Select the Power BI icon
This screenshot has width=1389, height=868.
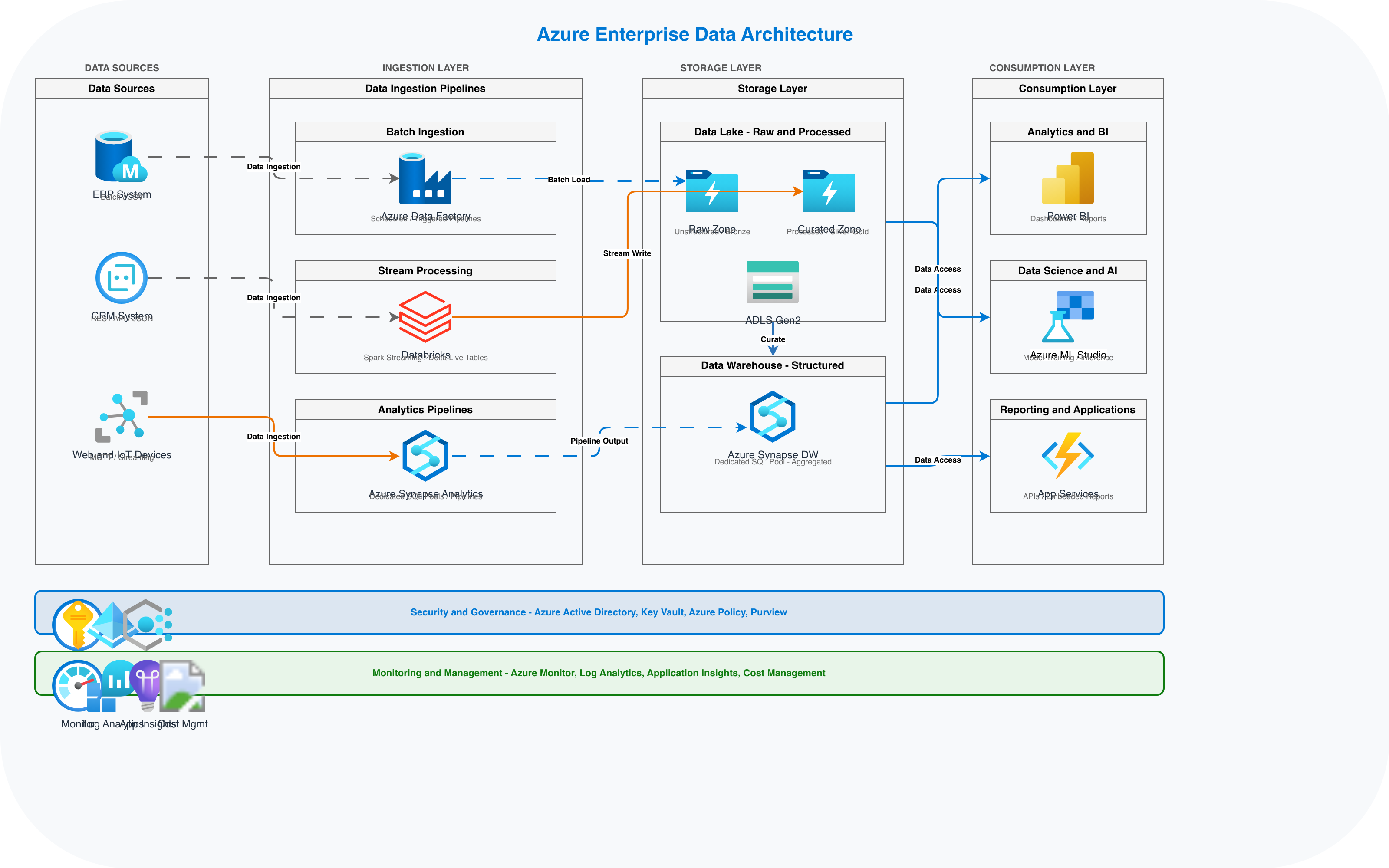pyautogui.click(x=1068, y=178)
